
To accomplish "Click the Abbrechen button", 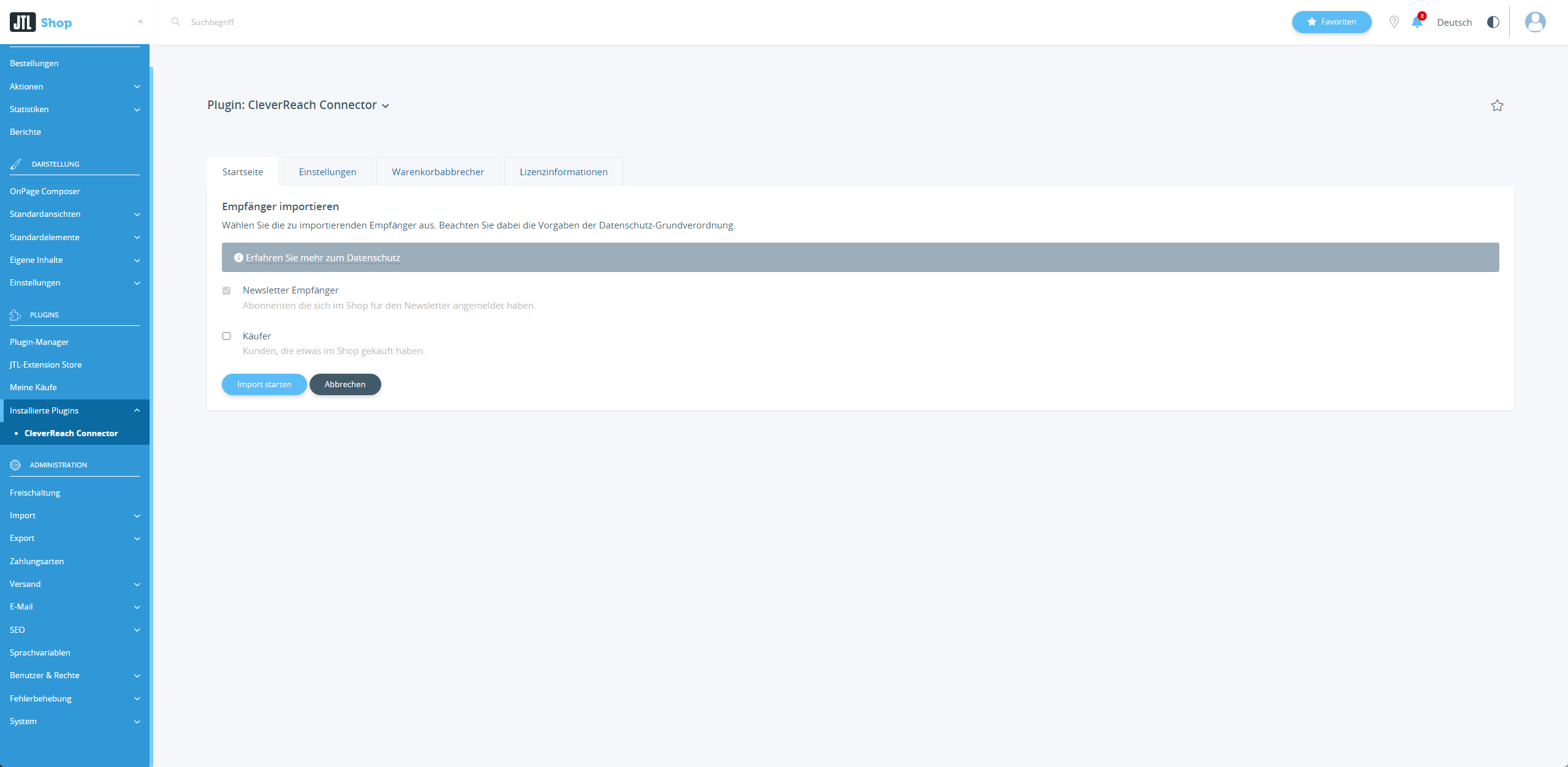I will pos(345,384).
